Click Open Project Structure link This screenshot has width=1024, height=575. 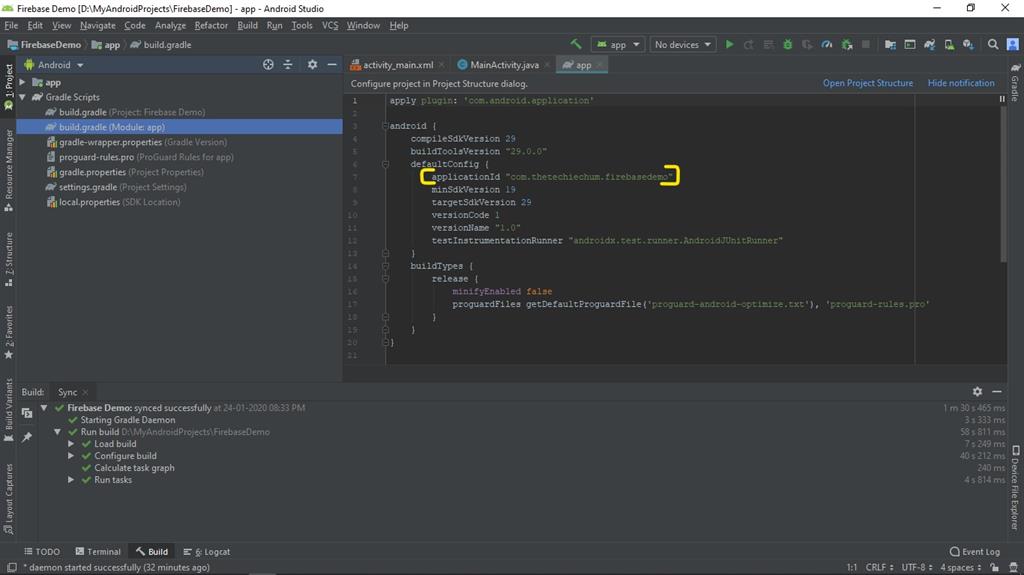[x=867, y=83]
